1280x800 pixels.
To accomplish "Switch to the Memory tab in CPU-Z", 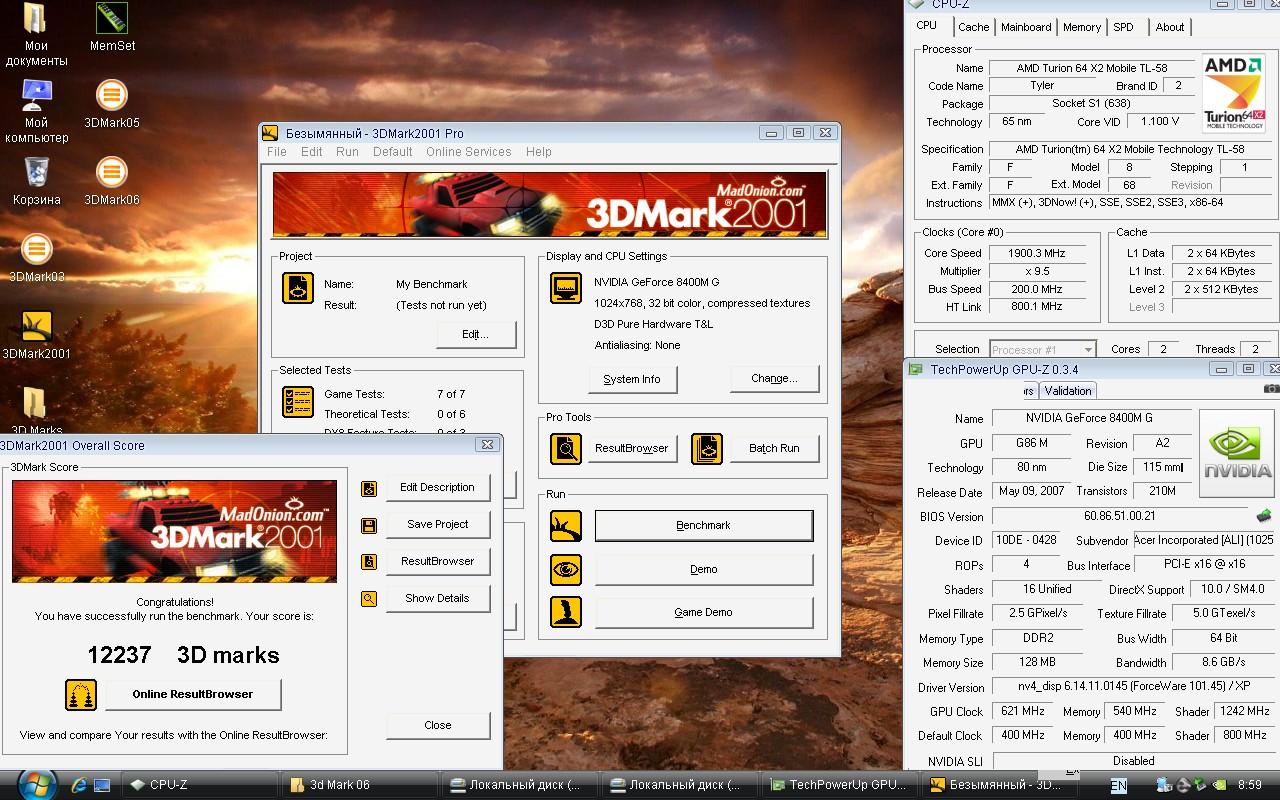I will click(x=1082, y=27).
